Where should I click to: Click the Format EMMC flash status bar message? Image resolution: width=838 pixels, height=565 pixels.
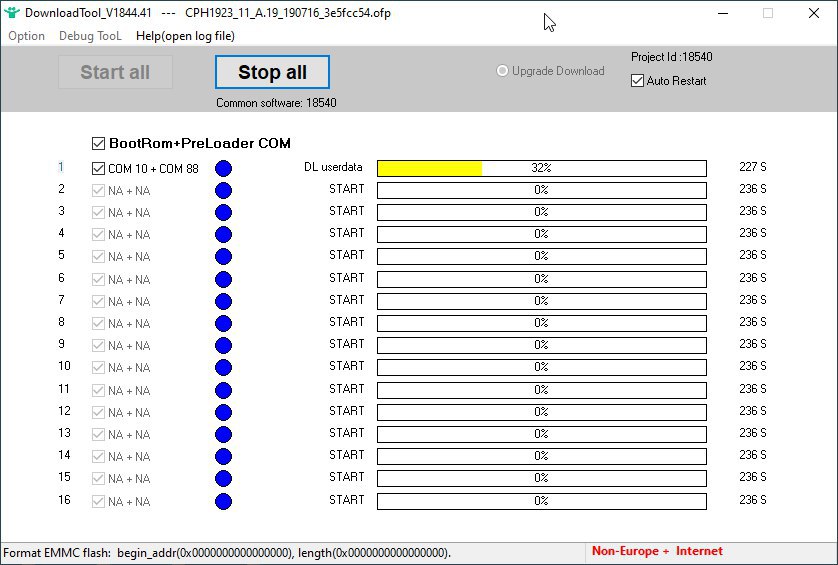point(227,553)
